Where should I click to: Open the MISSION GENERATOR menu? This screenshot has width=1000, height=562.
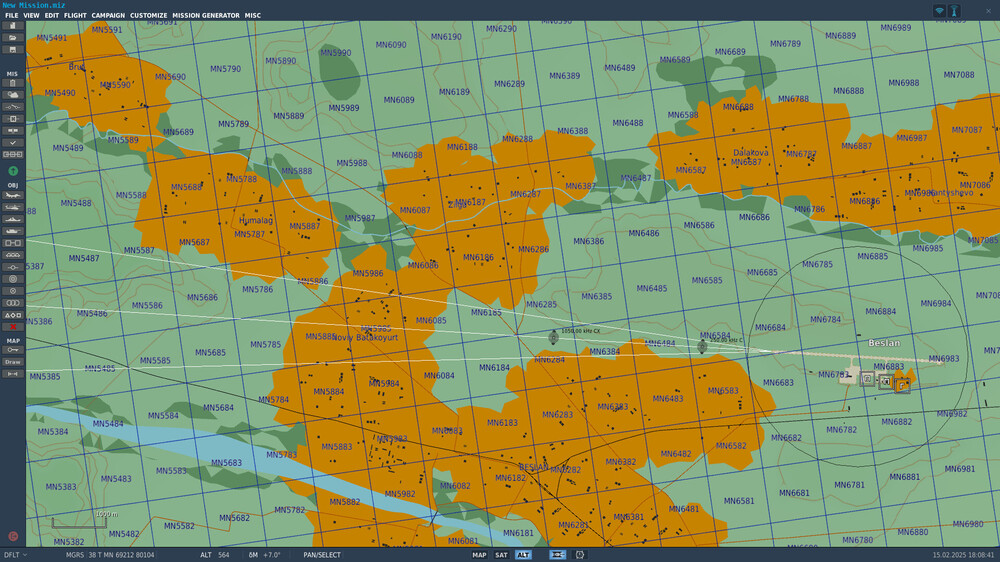(206, 15)
